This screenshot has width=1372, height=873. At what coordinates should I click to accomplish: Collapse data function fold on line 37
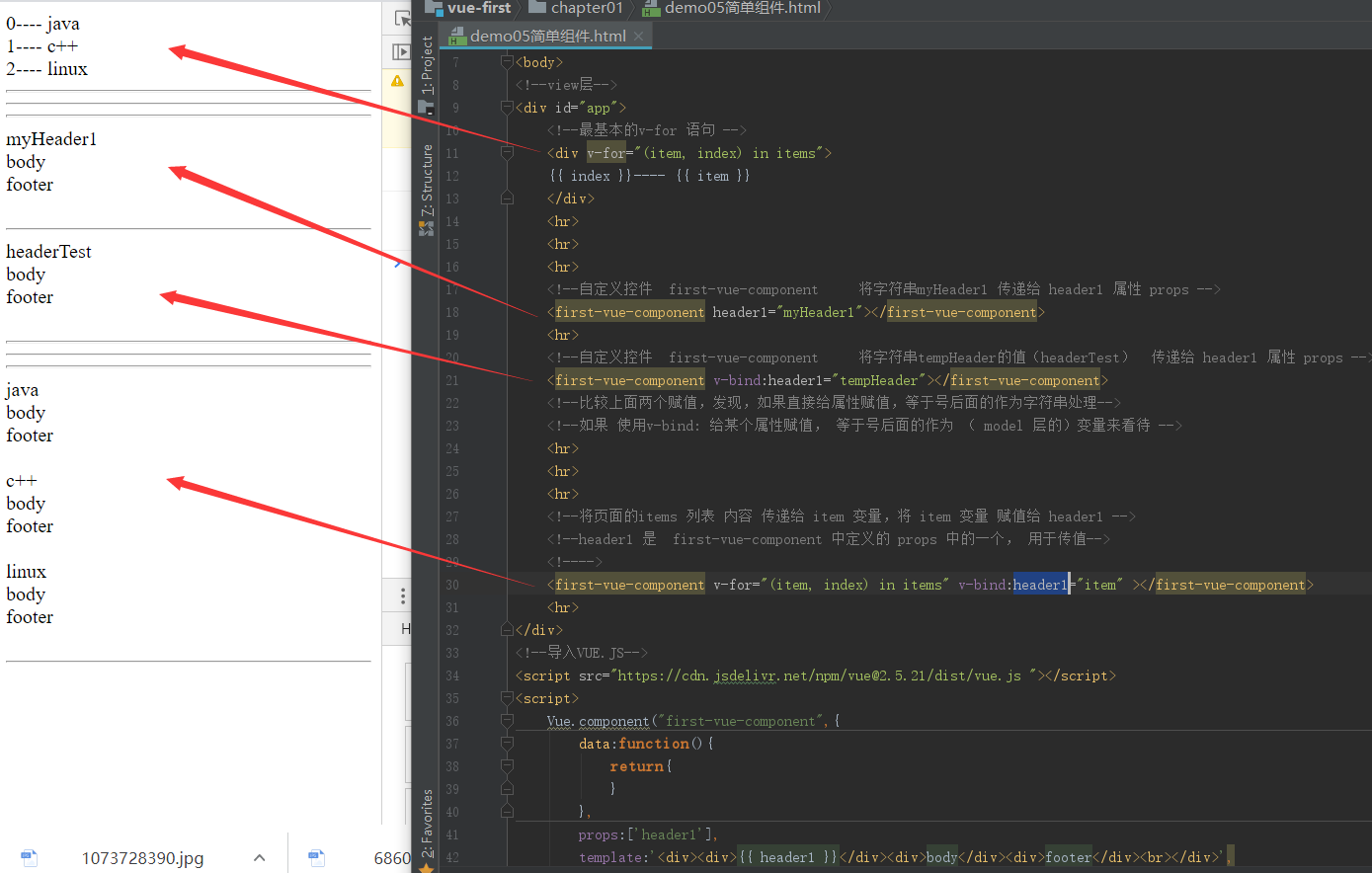[507, 744]
